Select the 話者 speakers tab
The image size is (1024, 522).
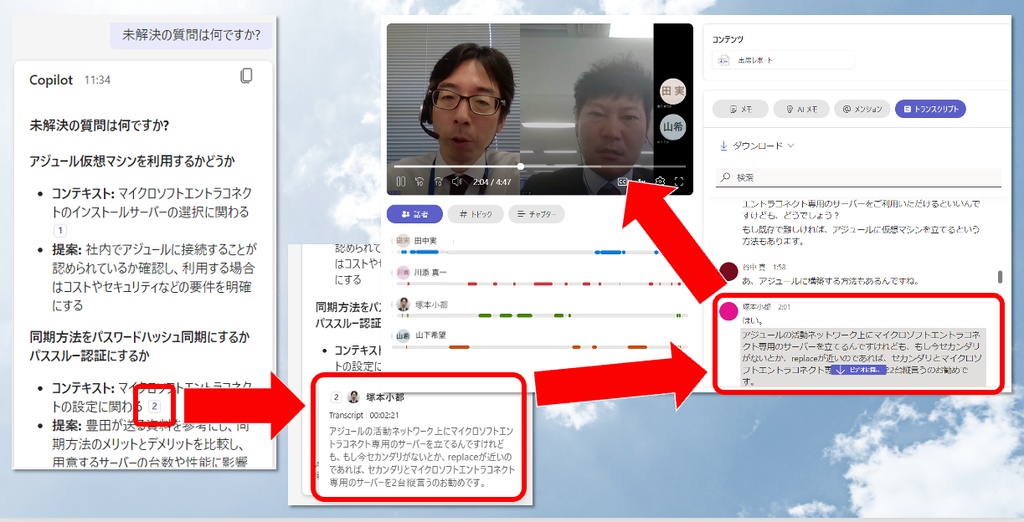point(415,214)
